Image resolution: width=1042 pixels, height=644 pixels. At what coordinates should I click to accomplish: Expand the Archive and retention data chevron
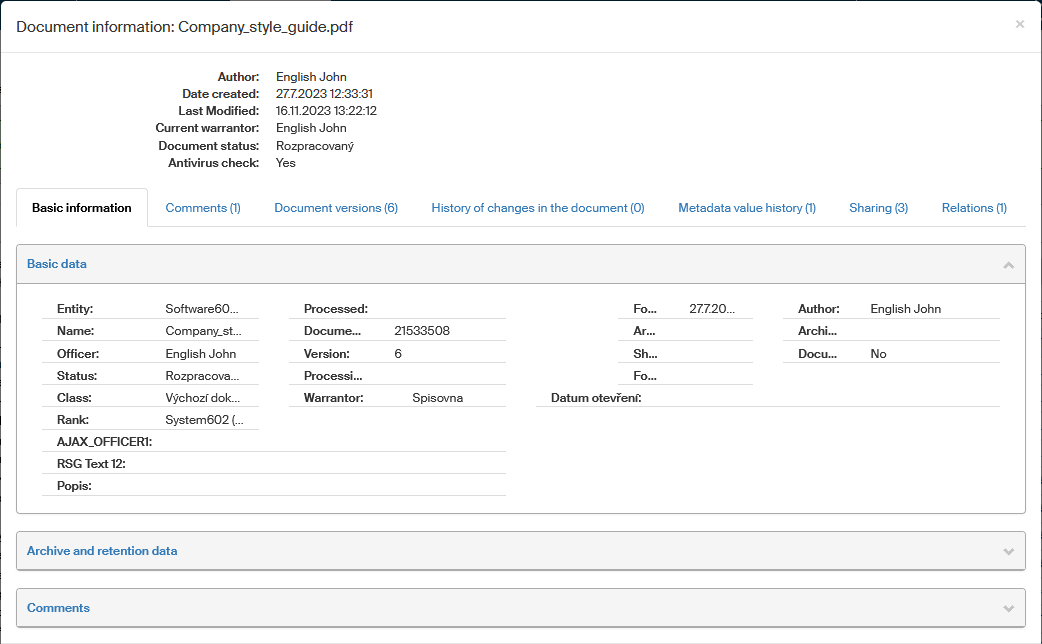[x=1008, y=552]
